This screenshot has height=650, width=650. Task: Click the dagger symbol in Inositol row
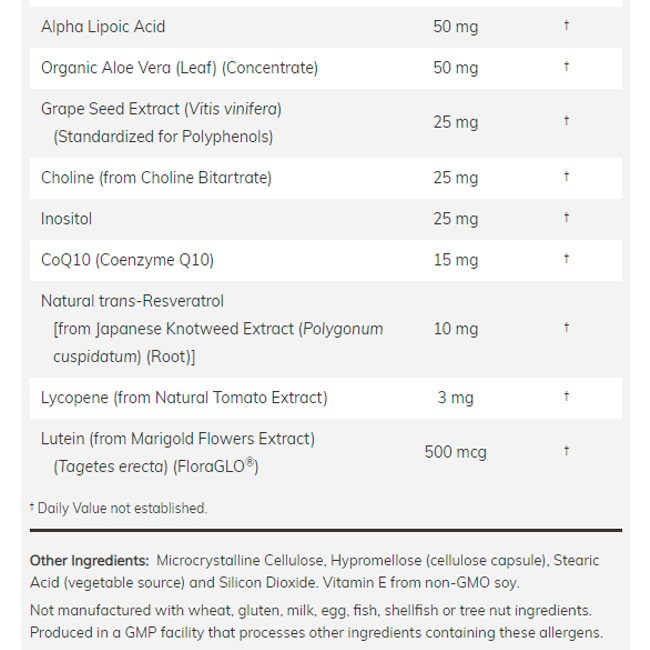(566, 217)
